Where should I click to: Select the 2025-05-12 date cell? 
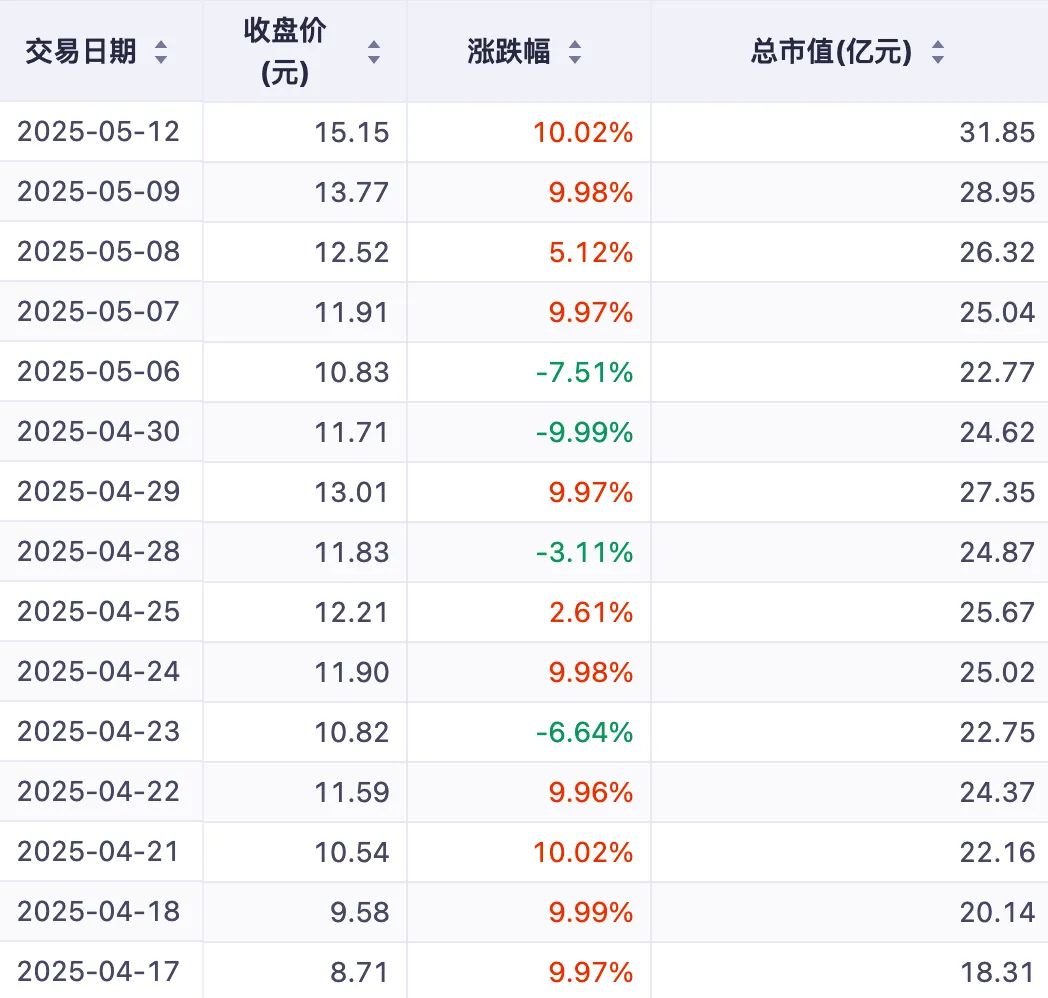click(99, 132)
